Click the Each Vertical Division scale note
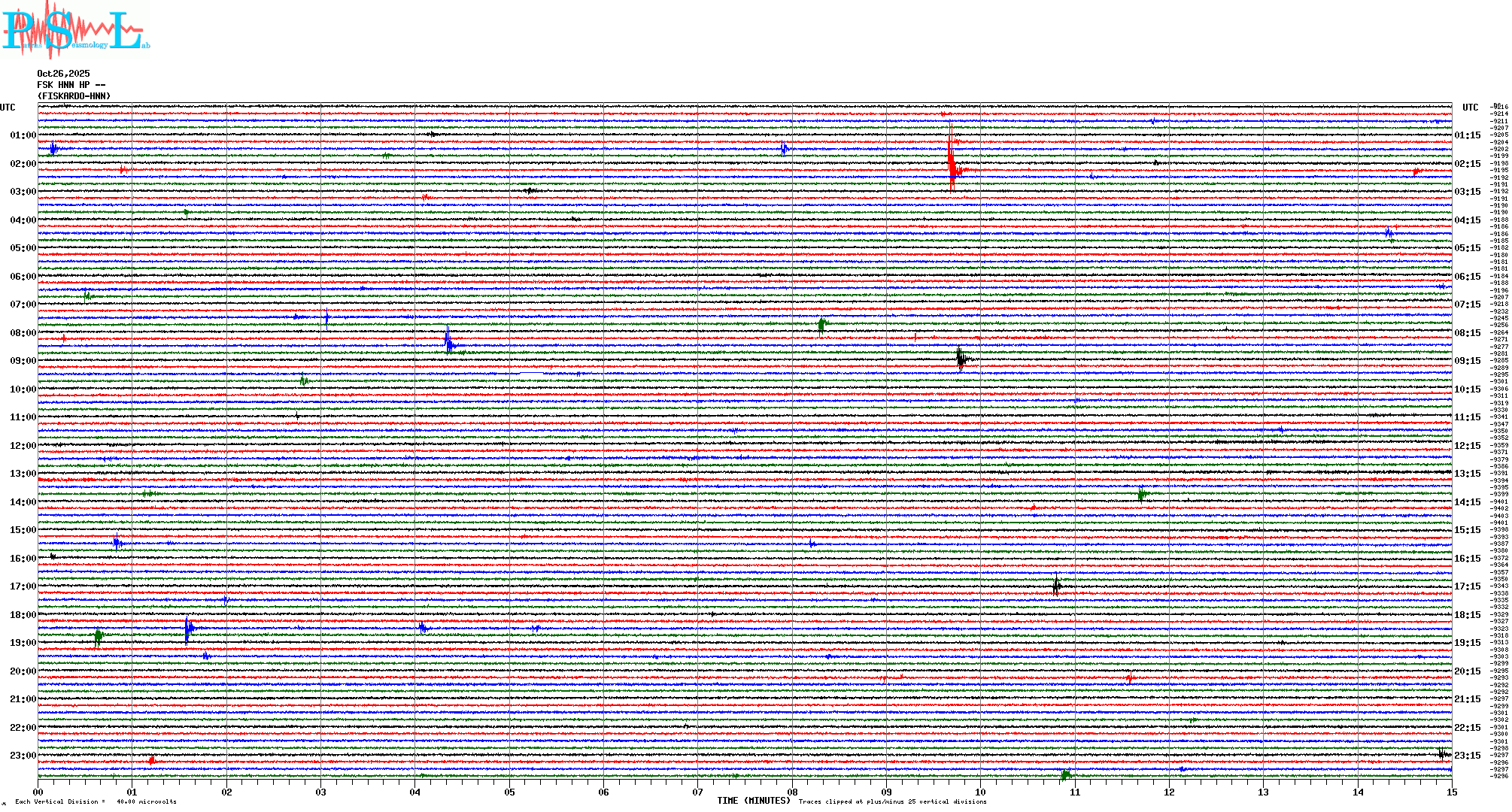This screenshot has height=812, width=1512. point(95,801)
